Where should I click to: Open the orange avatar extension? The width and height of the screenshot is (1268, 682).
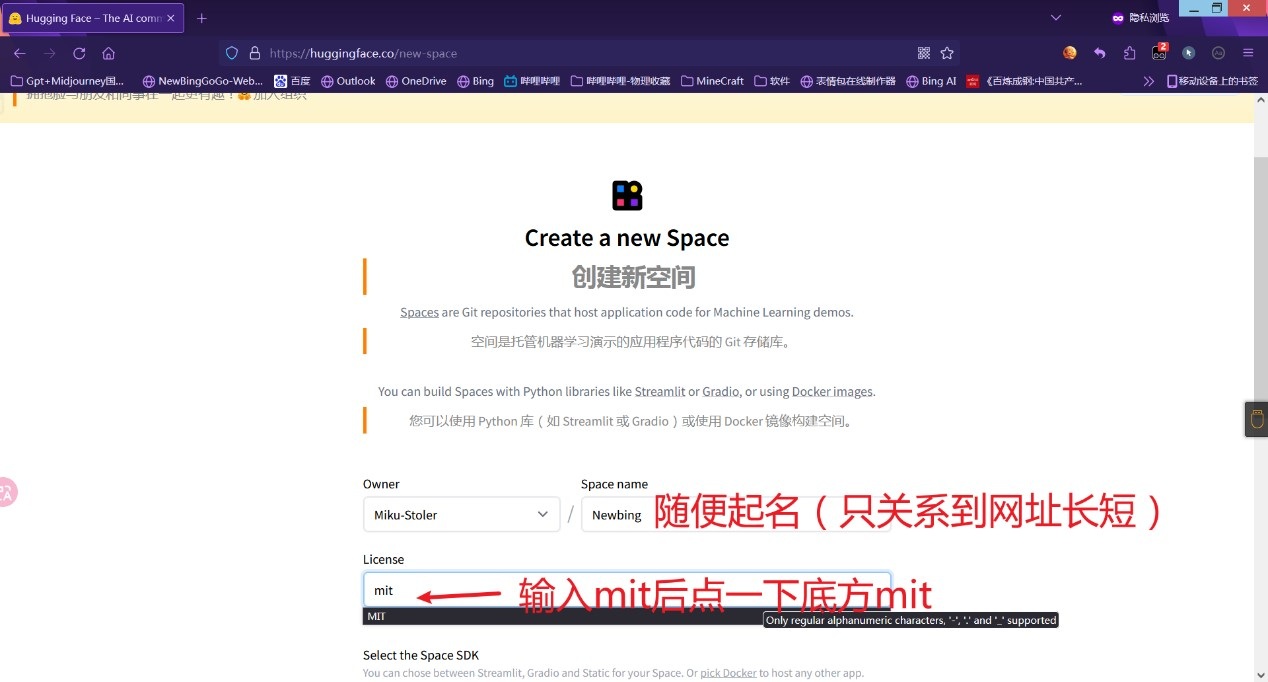pyautogui.click(x=1070, y=53)
